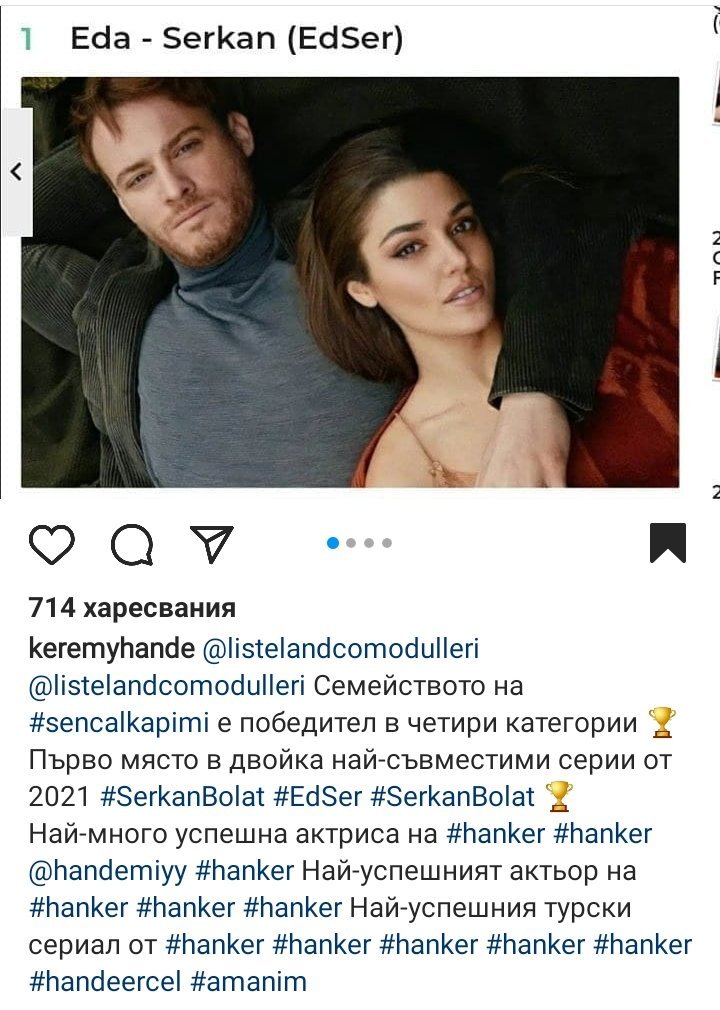The width and height of the screenshot is (720, 1010).
Task: Open comments with the speech bubble icon
Action: tap(132, 545)
